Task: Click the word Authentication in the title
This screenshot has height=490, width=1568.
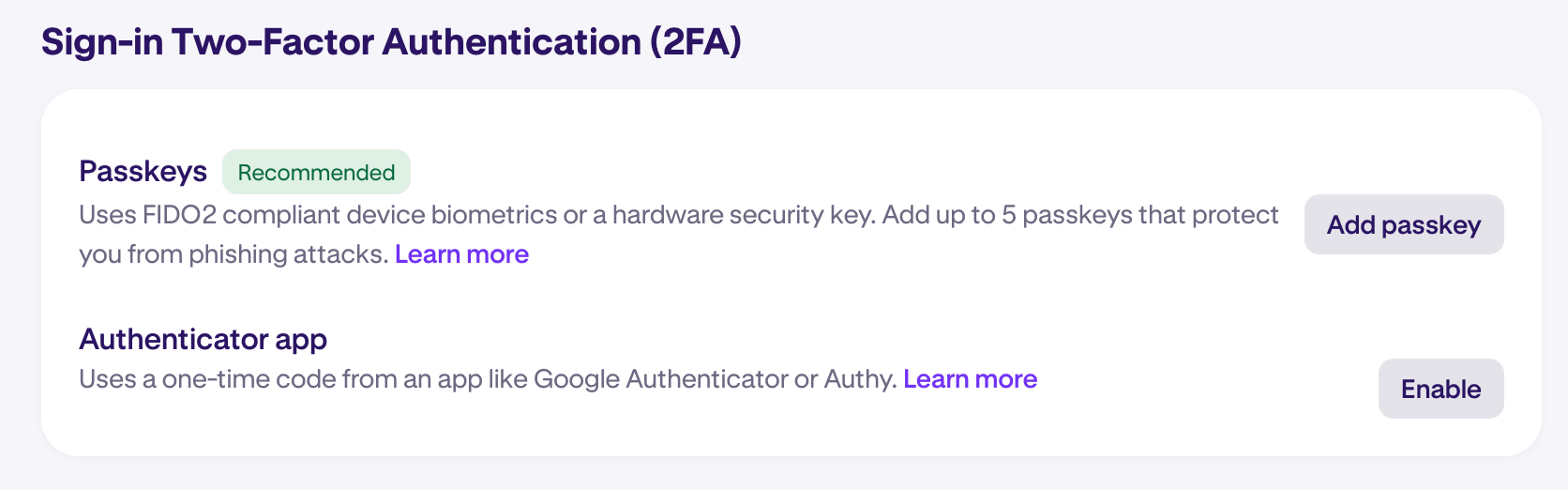Action: pos(511,42)
